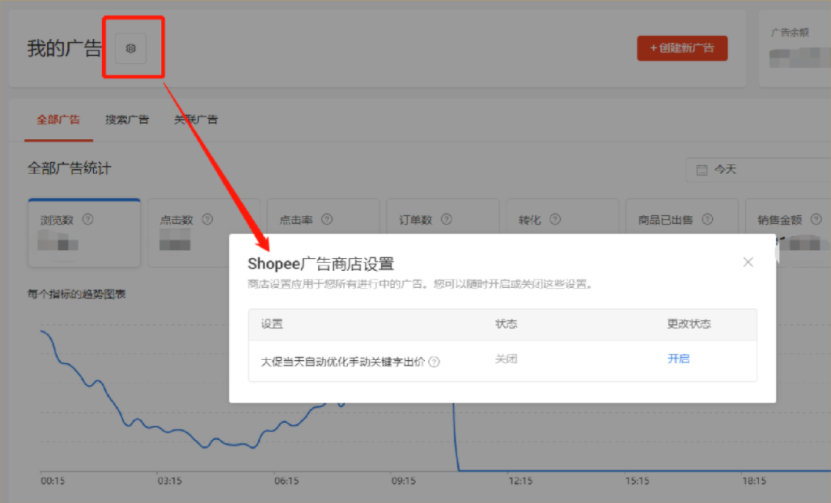Click the 12:15 axis label on chart
The image size is (831, 503).
[520, 481]
